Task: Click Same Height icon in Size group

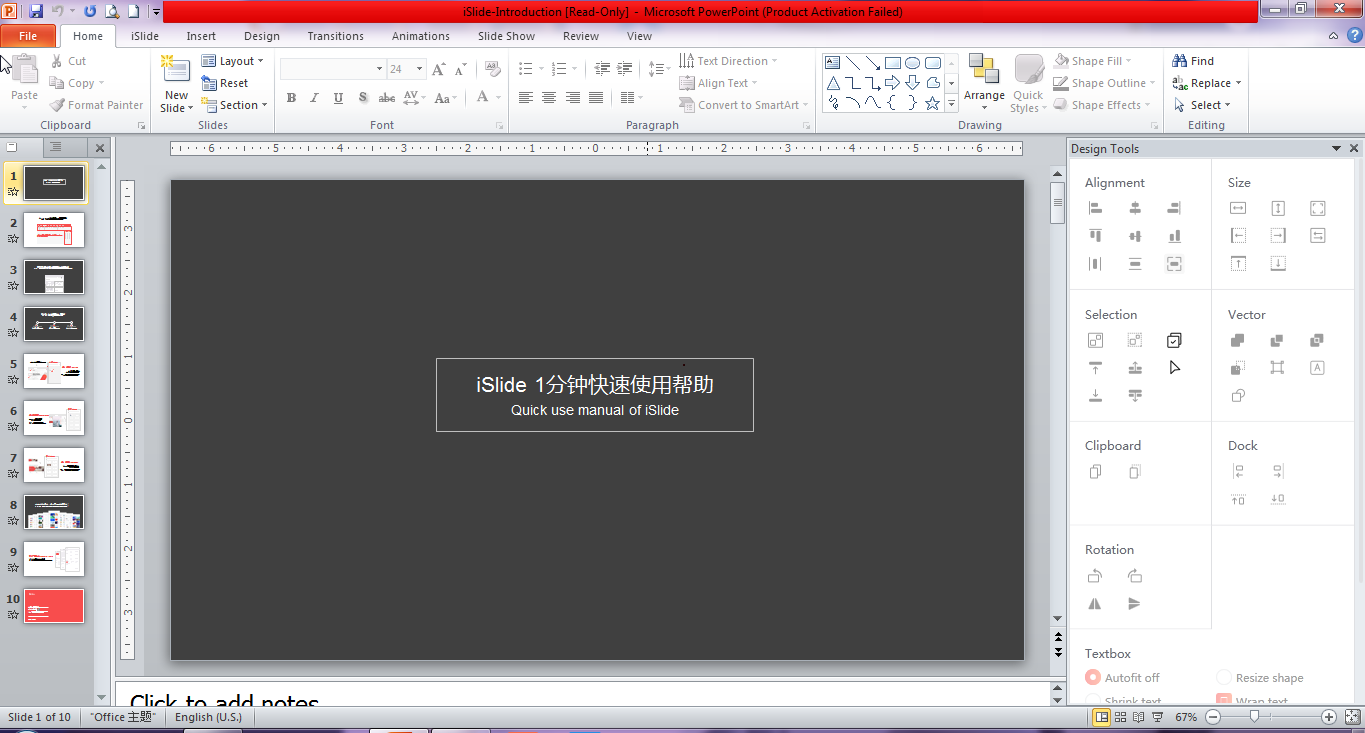Action: [x=1278, y=208]
